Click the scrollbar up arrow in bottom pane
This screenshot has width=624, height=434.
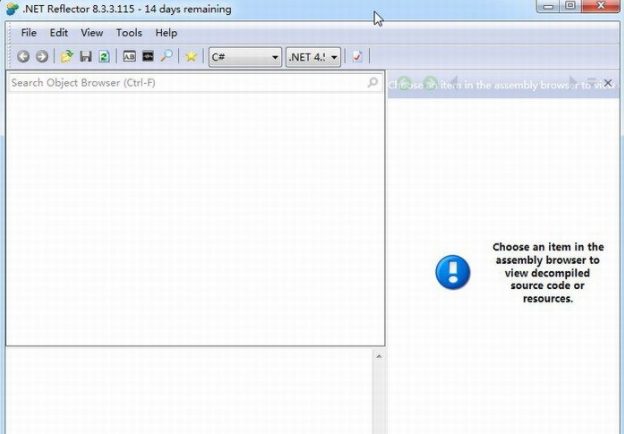379,356
